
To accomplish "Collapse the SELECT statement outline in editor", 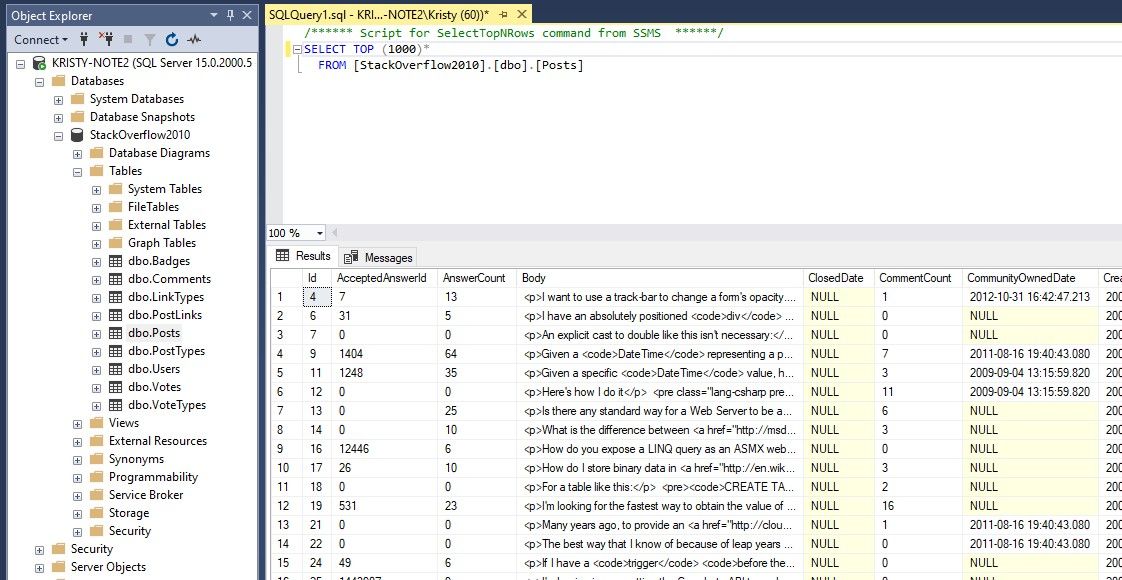I will pyautogui.click(x=295, y=49).
